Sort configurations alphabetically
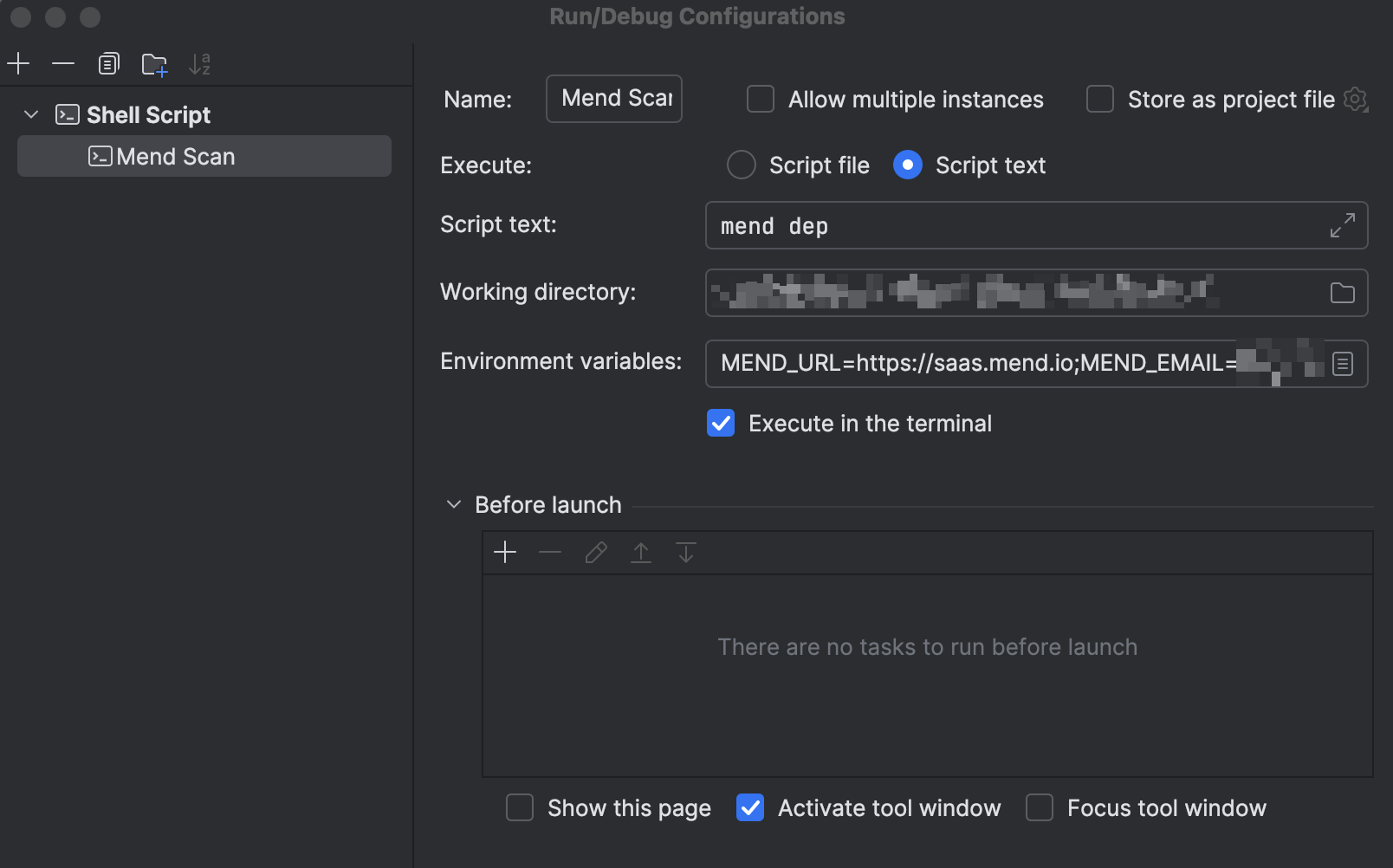Image resolution: width=1393 pixels, height=868 pixels. (199, 63)
